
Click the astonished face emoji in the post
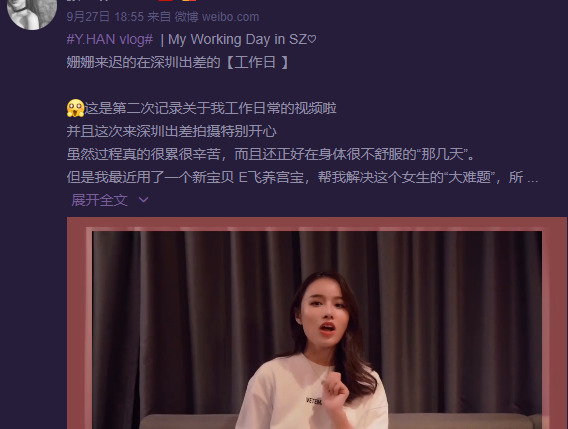(x=75, y=108)
